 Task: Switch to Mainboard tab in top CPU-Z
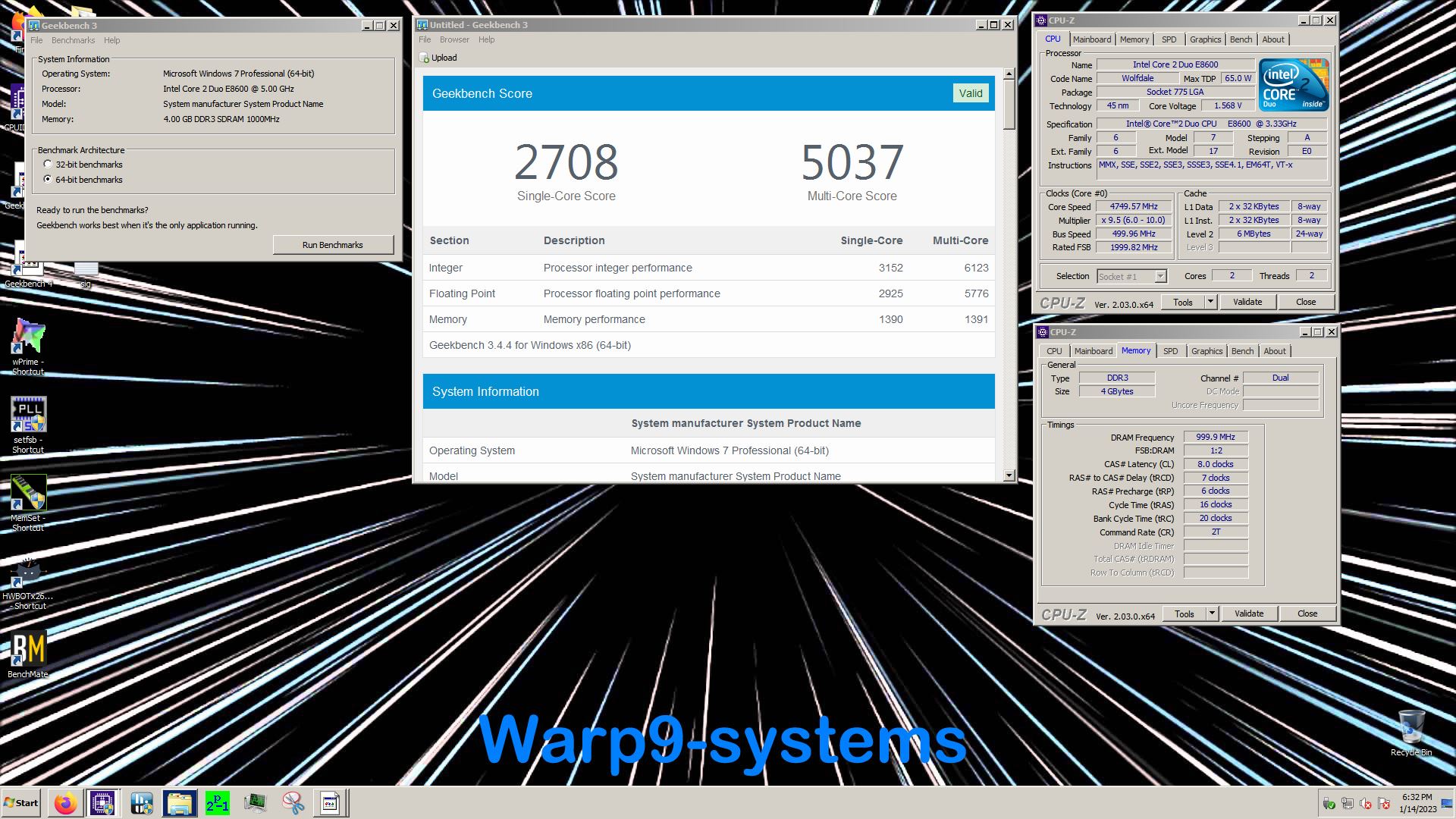click(1092, 39)
